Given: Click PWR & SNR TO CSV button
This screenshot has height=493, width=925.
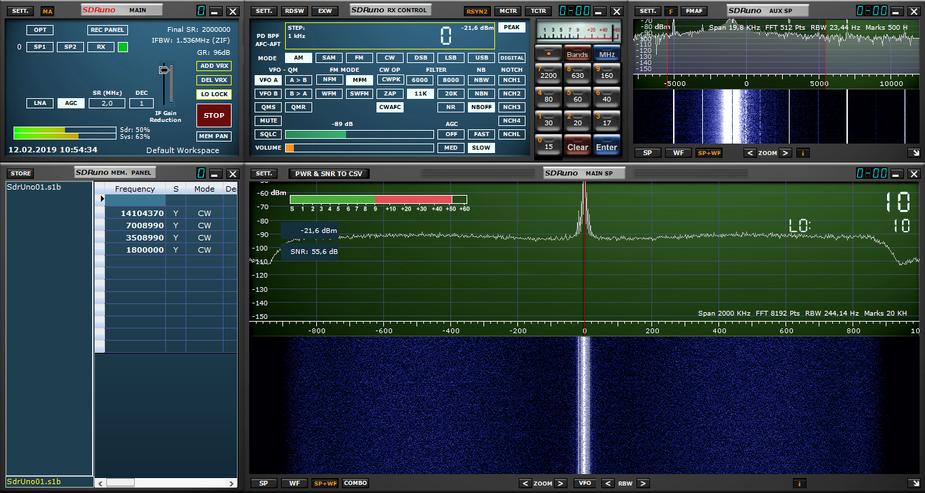Looking at the screenshot, I should coord(329,173).
